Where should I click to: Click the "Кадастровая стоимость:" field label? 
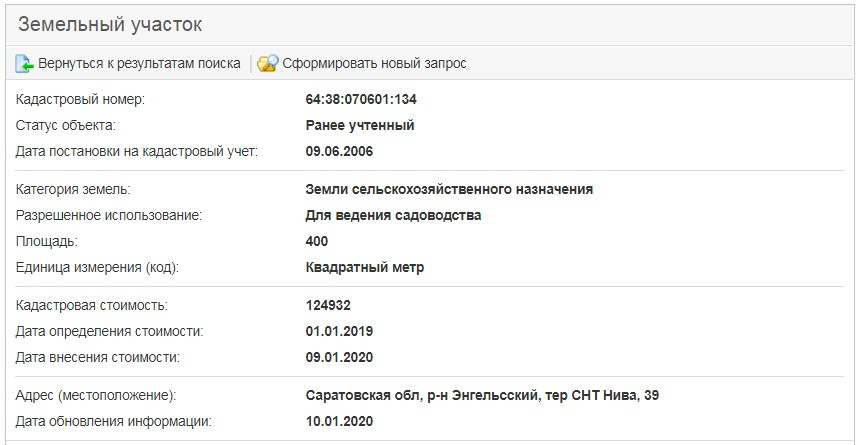point(91,305)
